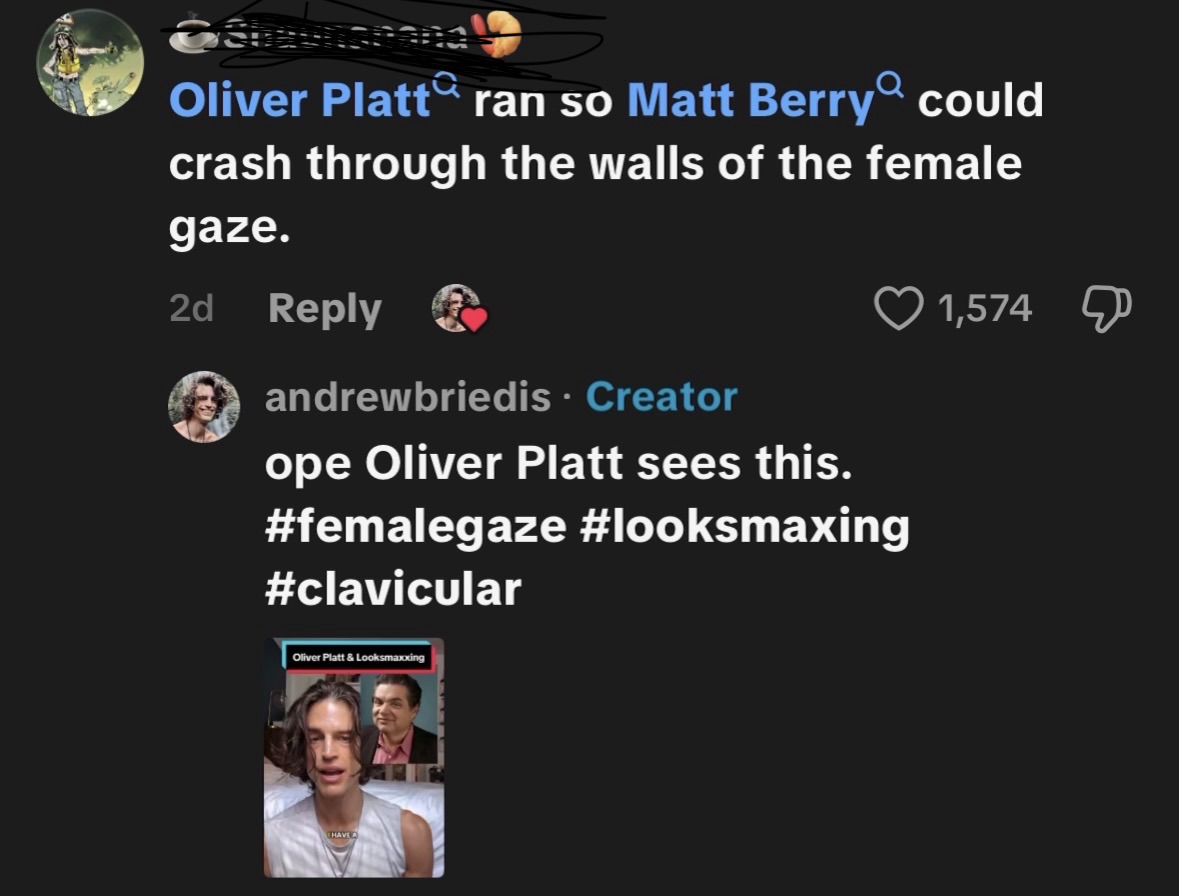This screenshot has width=1179, height=896.
Task: Search for the Oliver Platt link
Action: (x=300, y=101)
